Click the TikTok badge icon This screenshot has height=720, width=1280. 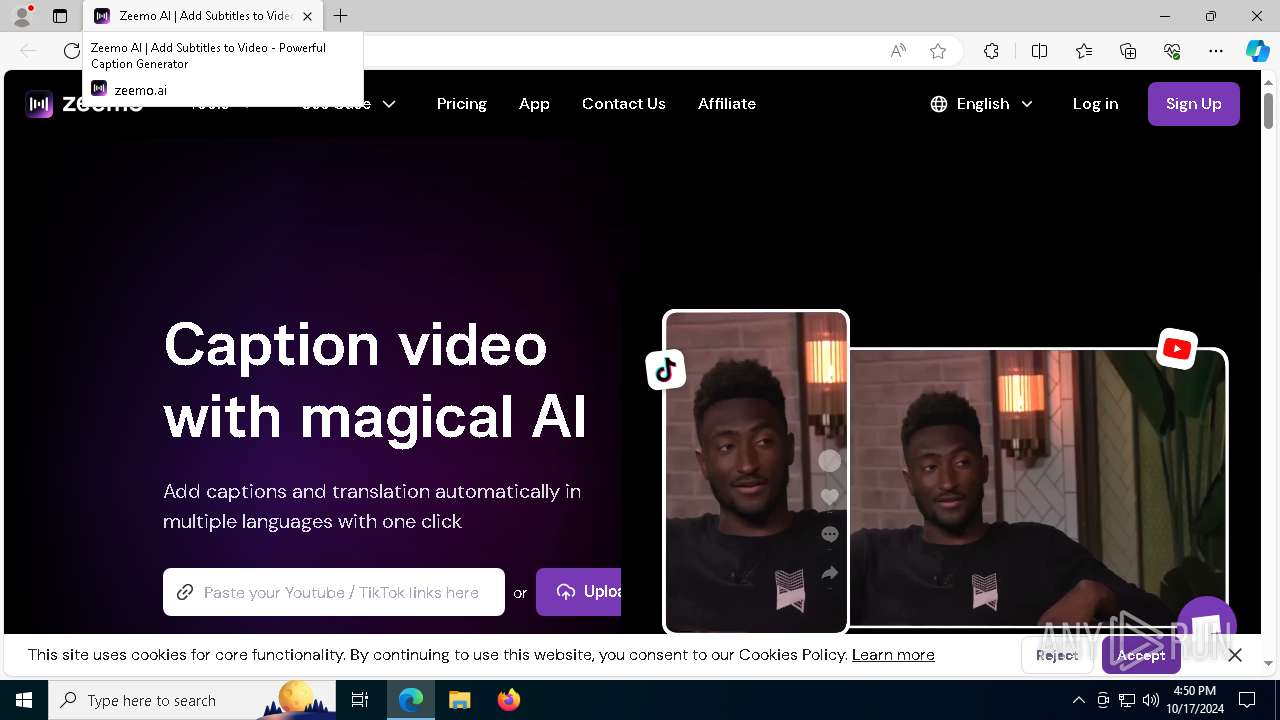666,370
